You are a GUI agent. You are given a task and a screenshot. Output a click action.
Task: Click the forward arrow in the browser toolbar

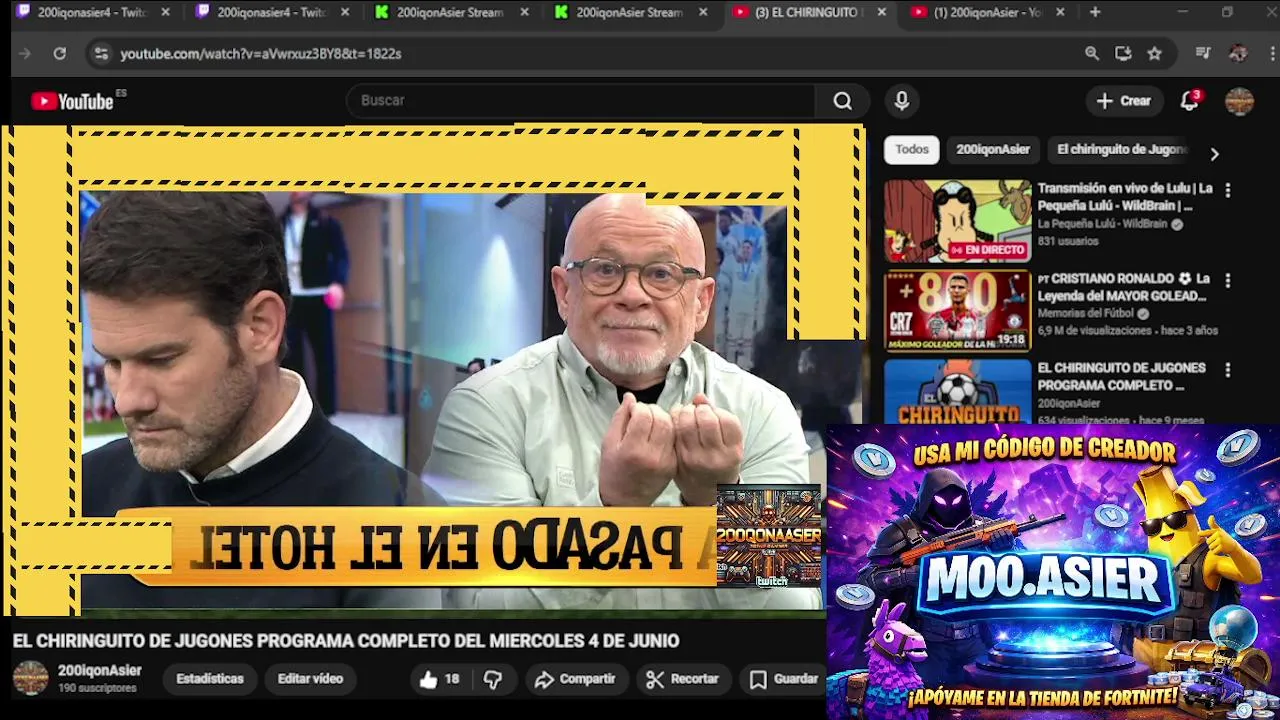pos(25,54)
